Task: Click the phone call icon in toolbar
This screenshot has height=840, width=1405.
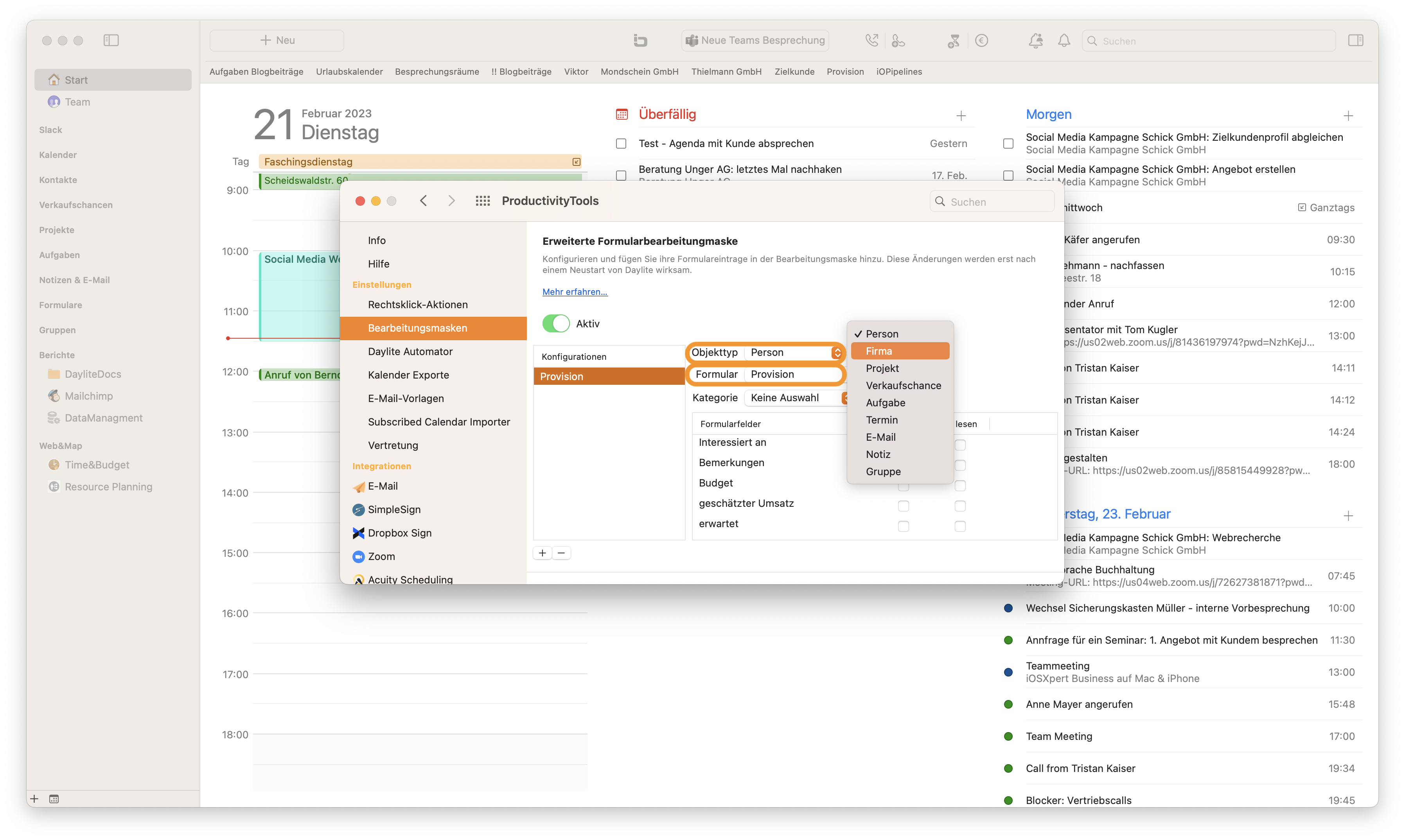Action: tap(872, 40)
